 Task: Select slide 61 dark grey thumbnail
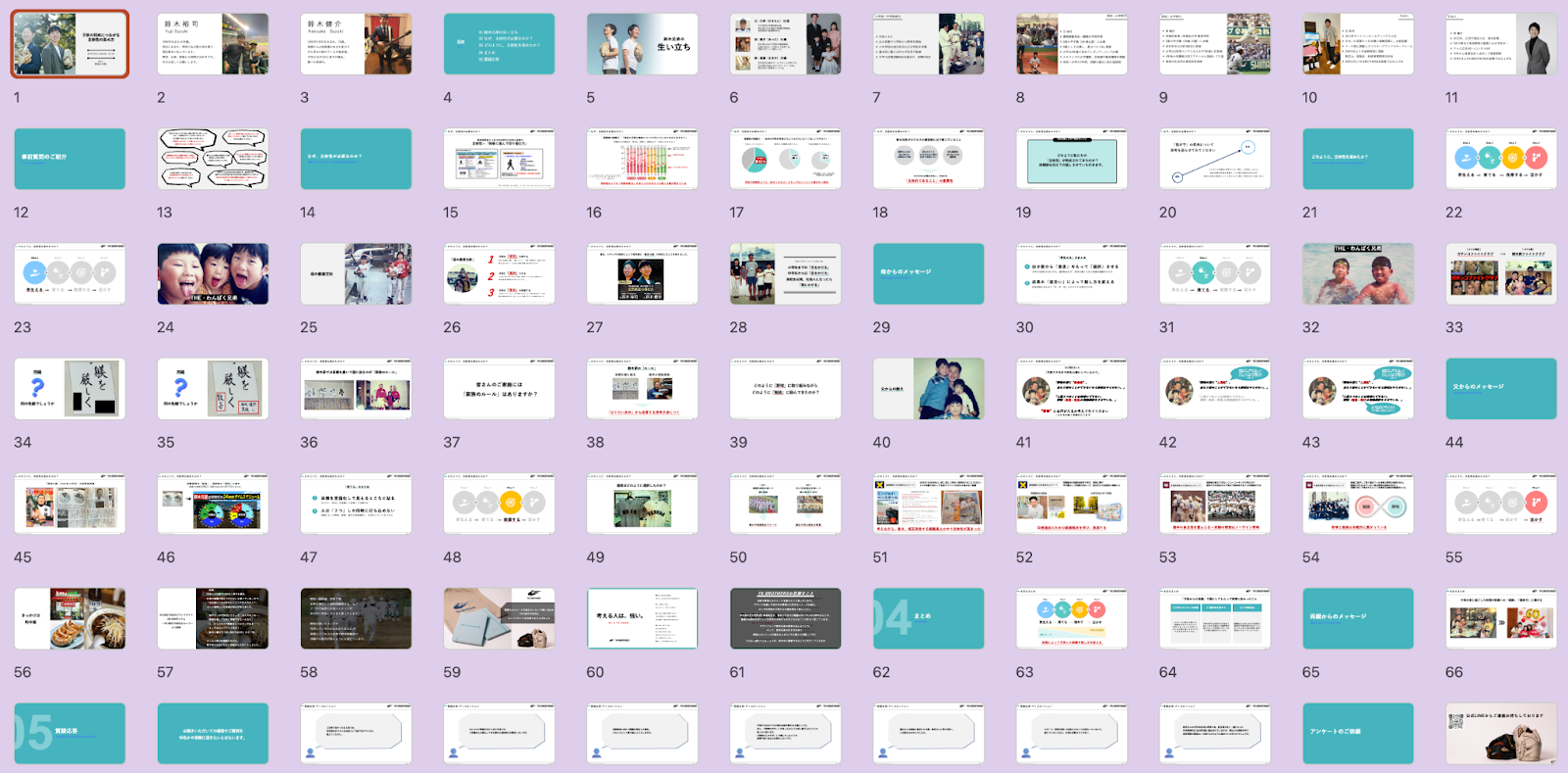(785, 618)
